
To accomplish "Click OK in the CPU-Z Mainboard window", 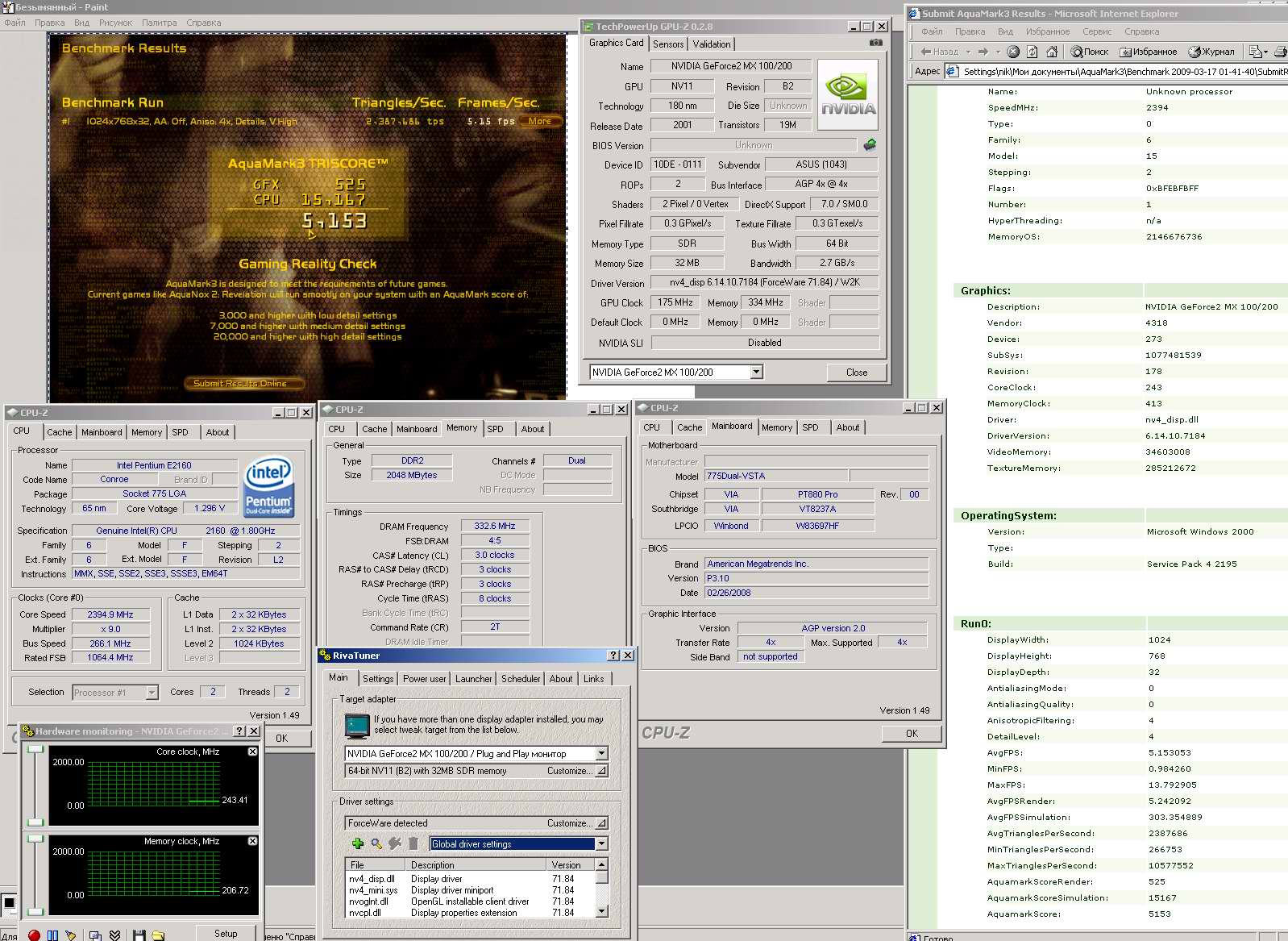I will click(x=912, y=733).
